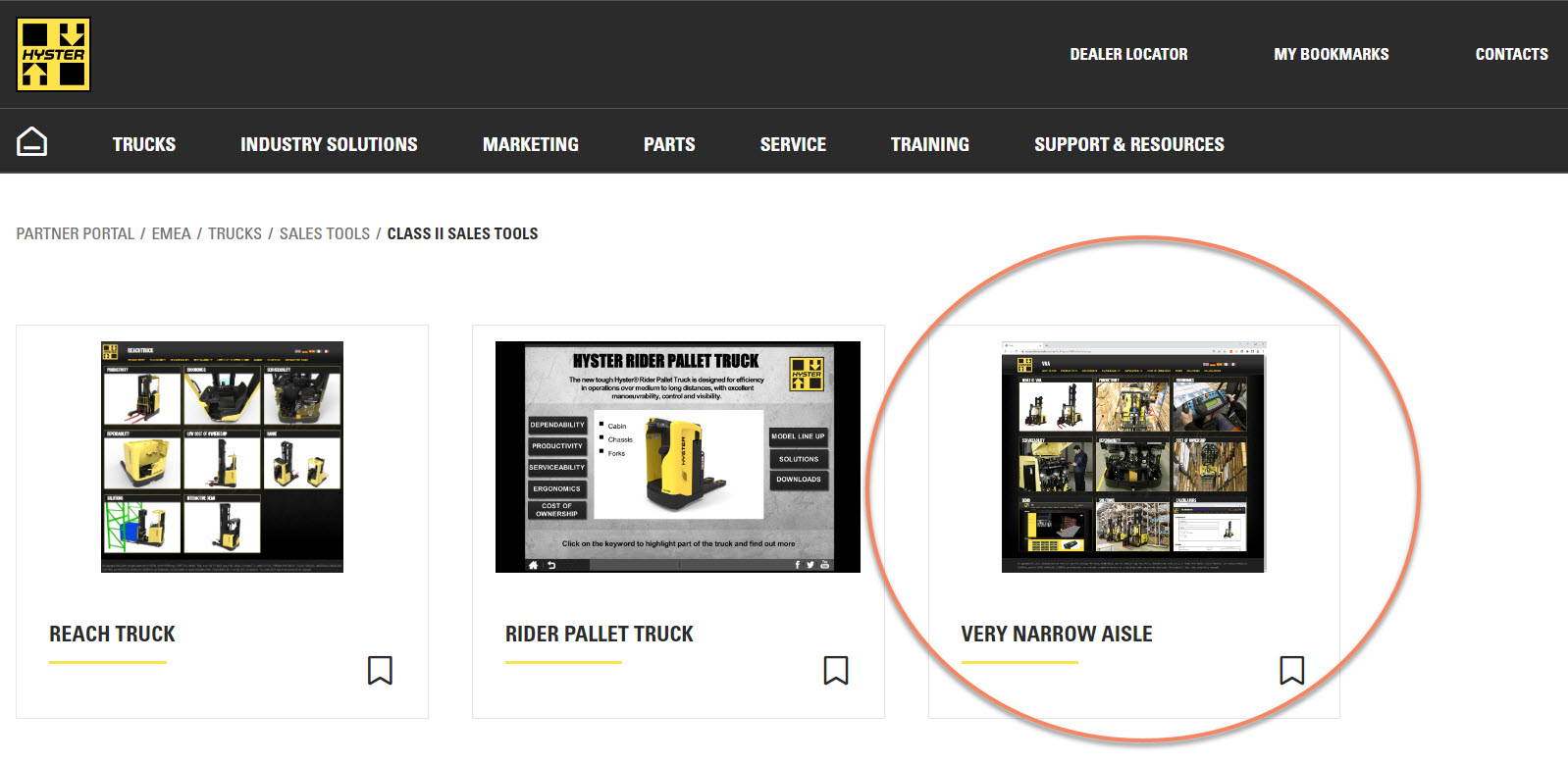Open the Support & Resources menu
This screenshot has height=764, width=1568.
[1129, 144]
